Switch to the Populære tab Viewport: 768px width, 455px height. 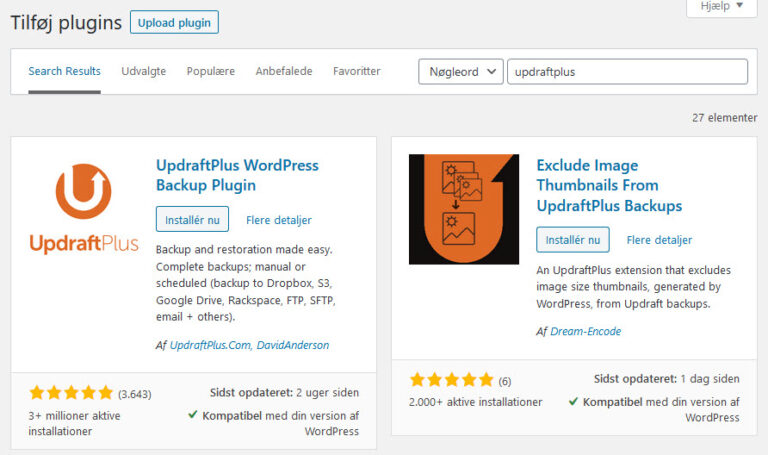[211, 72]
